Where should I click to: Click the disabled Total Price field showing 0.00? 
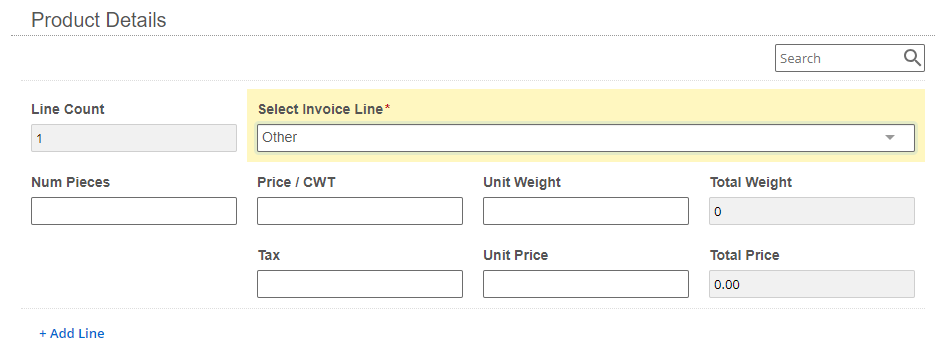(811, 284)
